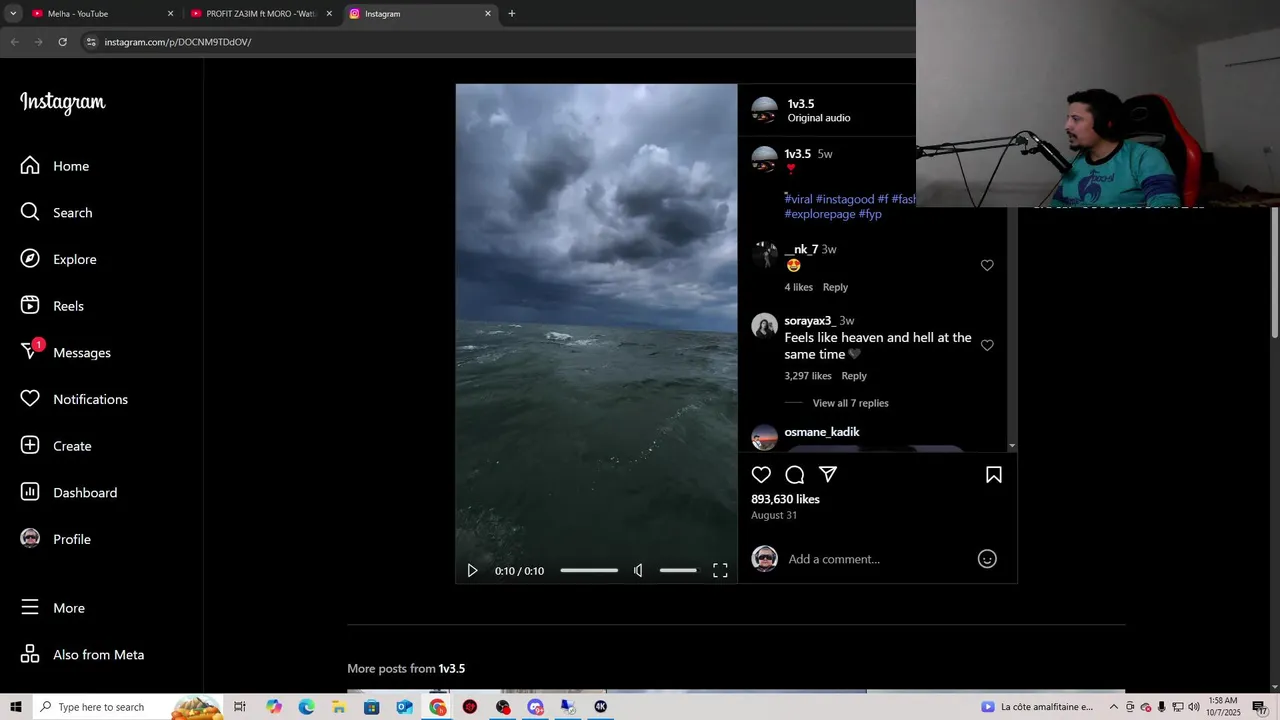Play the video
This screenshot has width=1280, height=720.
pyautogui.click(x=472, y=571)
